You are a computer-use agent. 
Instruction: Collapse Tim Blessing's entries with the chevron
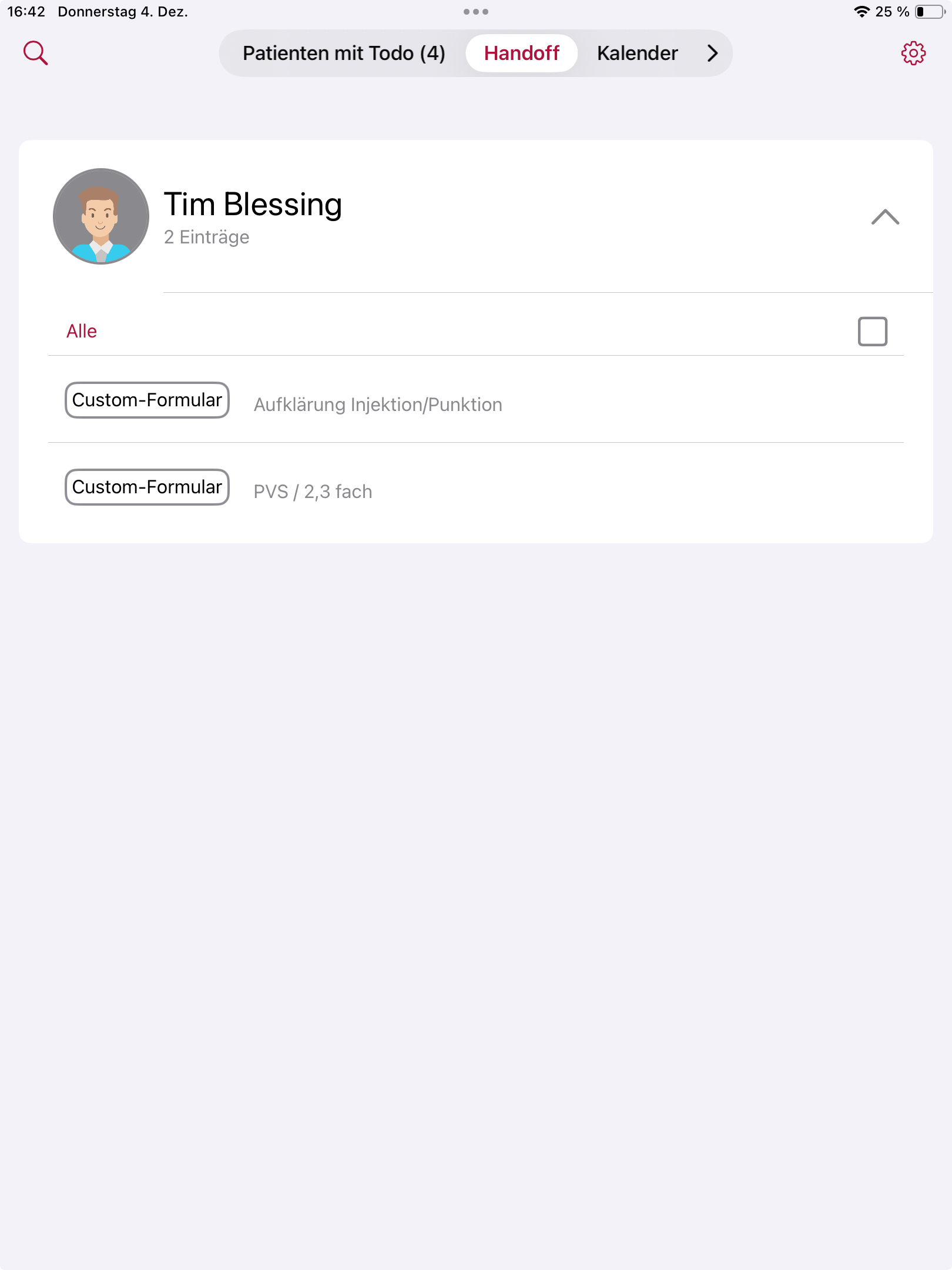point(885,217)
